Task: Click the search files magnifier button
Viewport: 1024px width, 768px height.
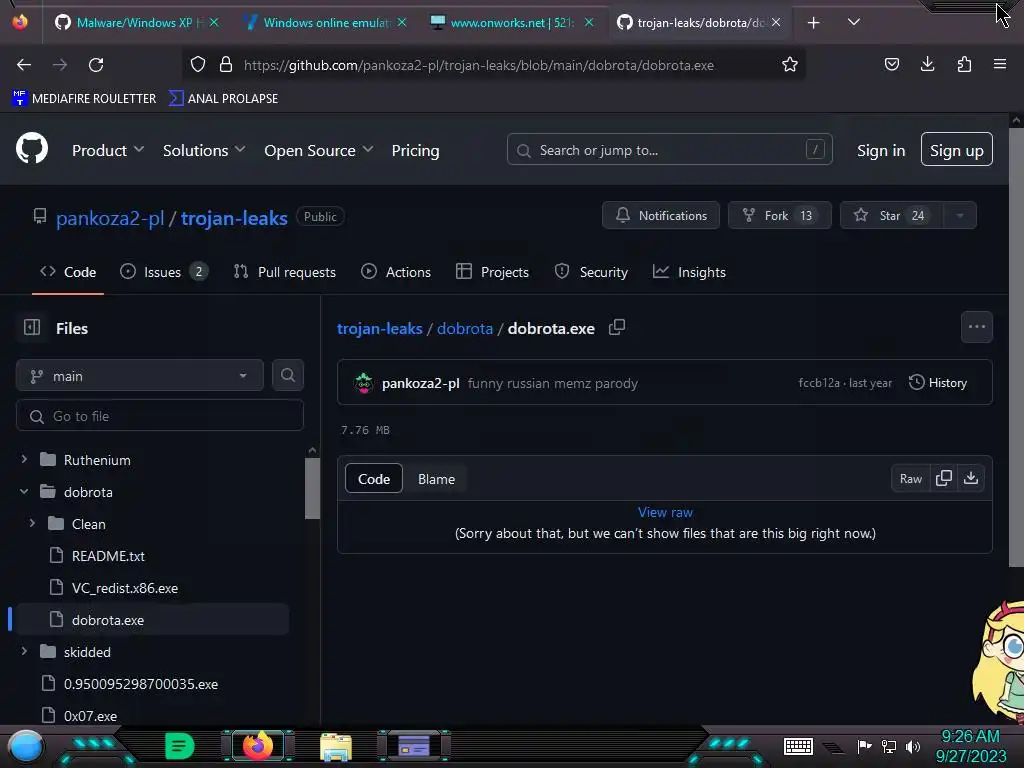Action: tap(287, 376)
